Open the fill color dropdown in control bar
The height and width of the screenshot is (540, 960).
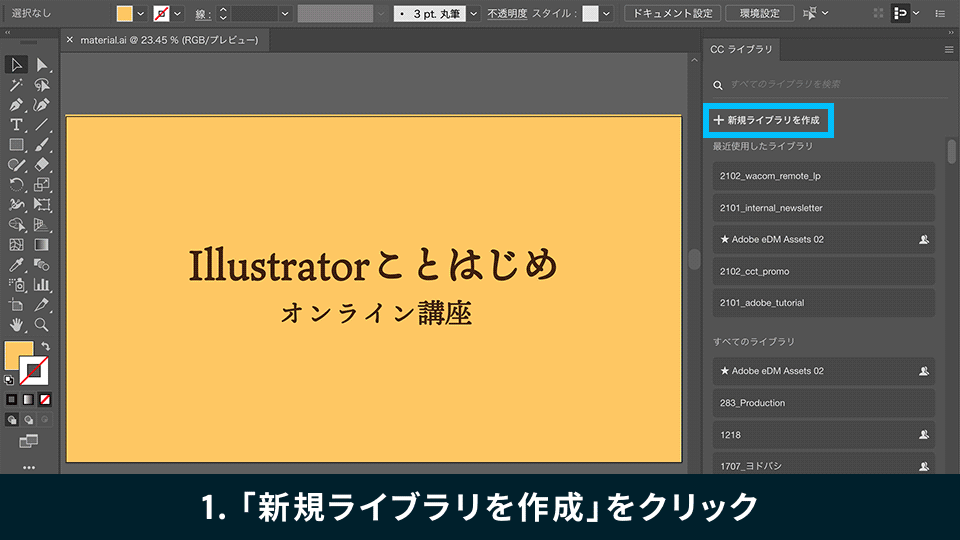140,13
